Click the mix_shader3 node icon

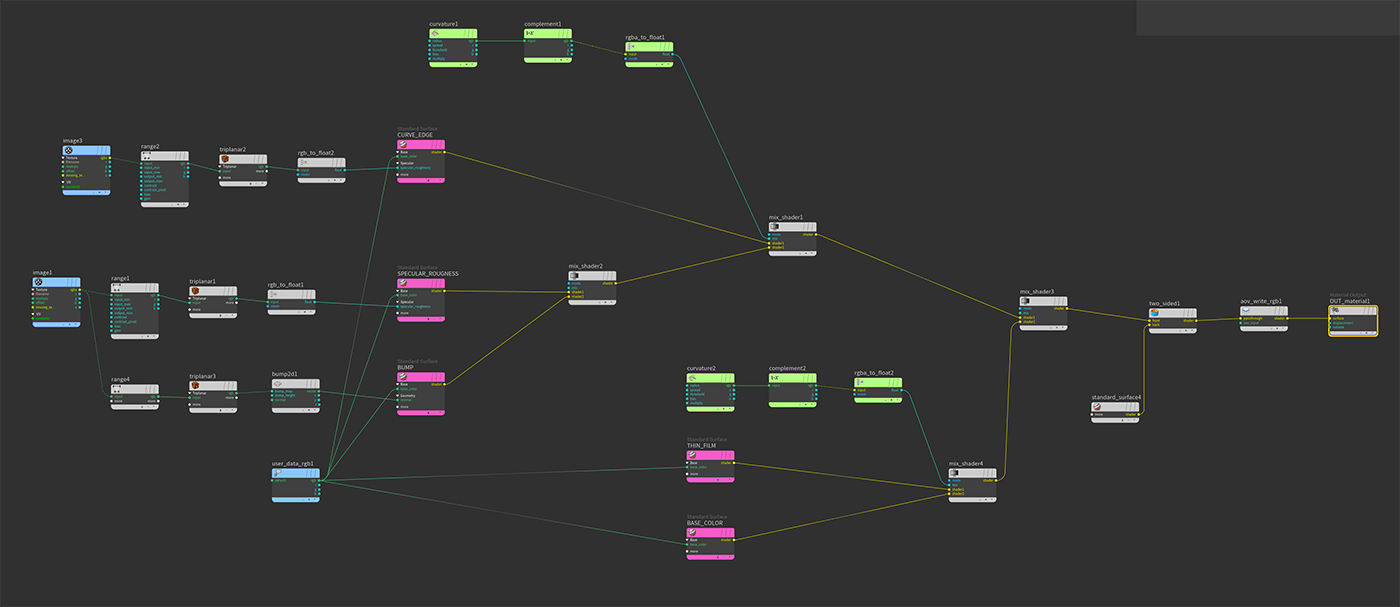1026,301
